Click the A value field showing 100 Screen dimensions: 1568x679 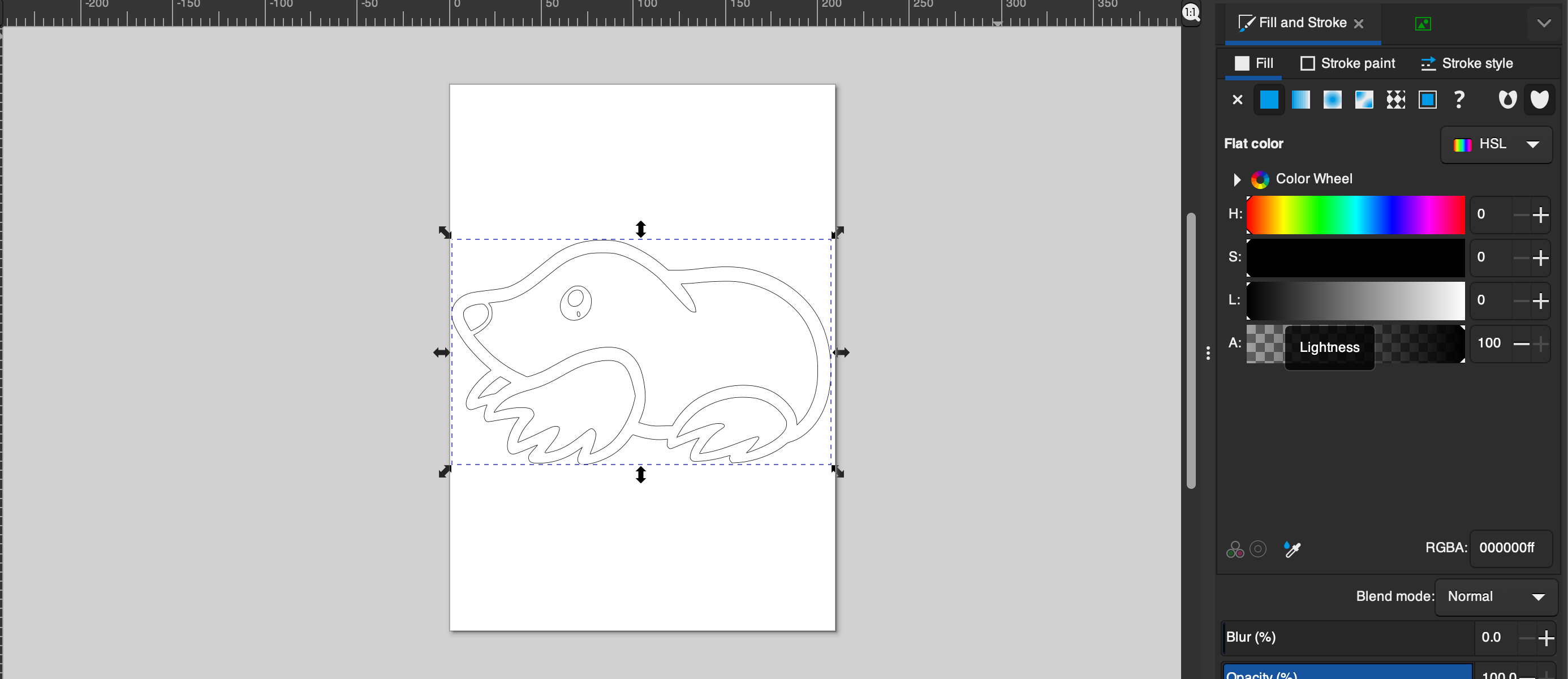coord(1491,343)
